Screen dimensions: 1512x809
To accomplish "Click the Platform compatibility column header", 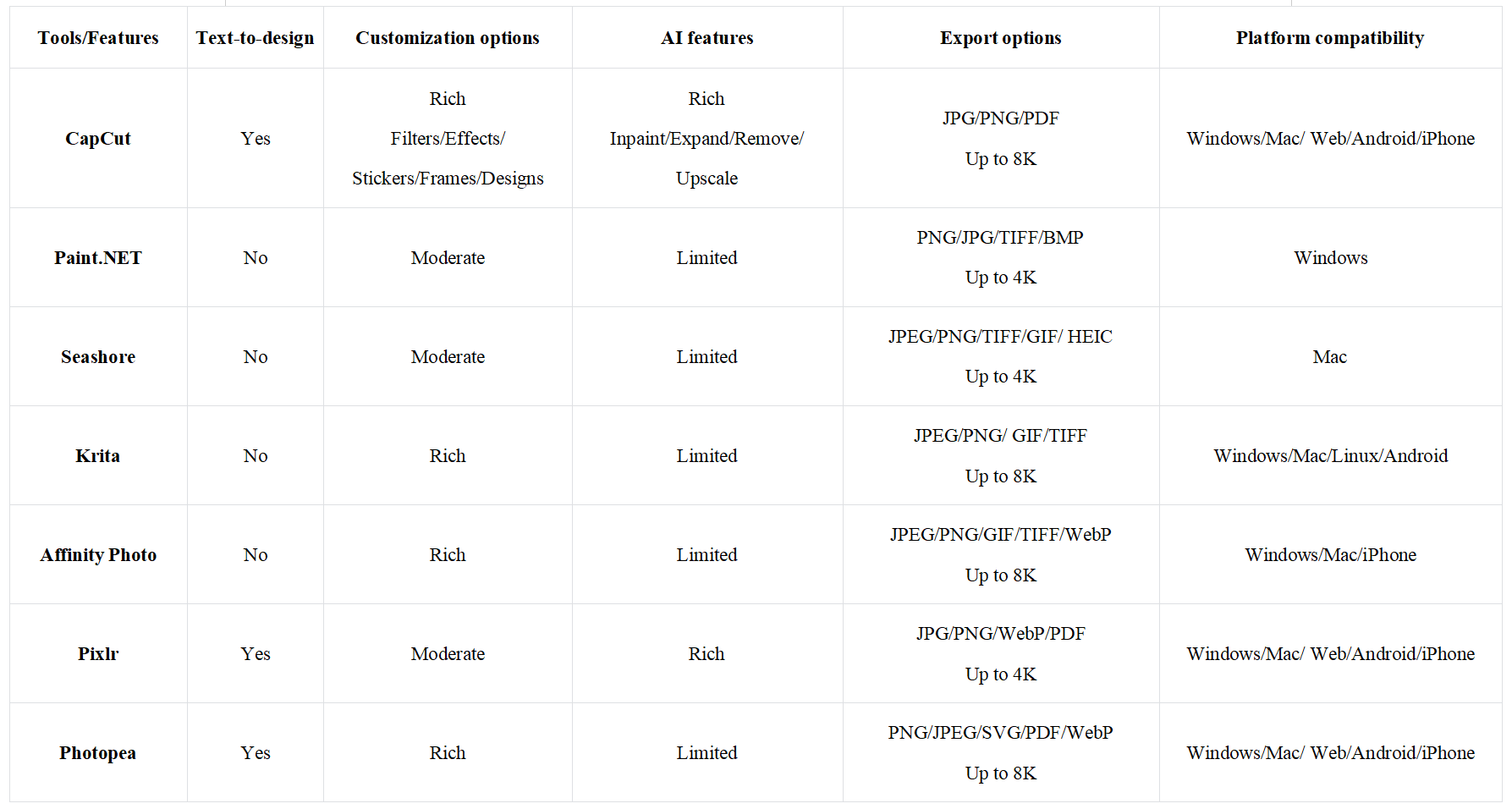I will [1329, 38].
